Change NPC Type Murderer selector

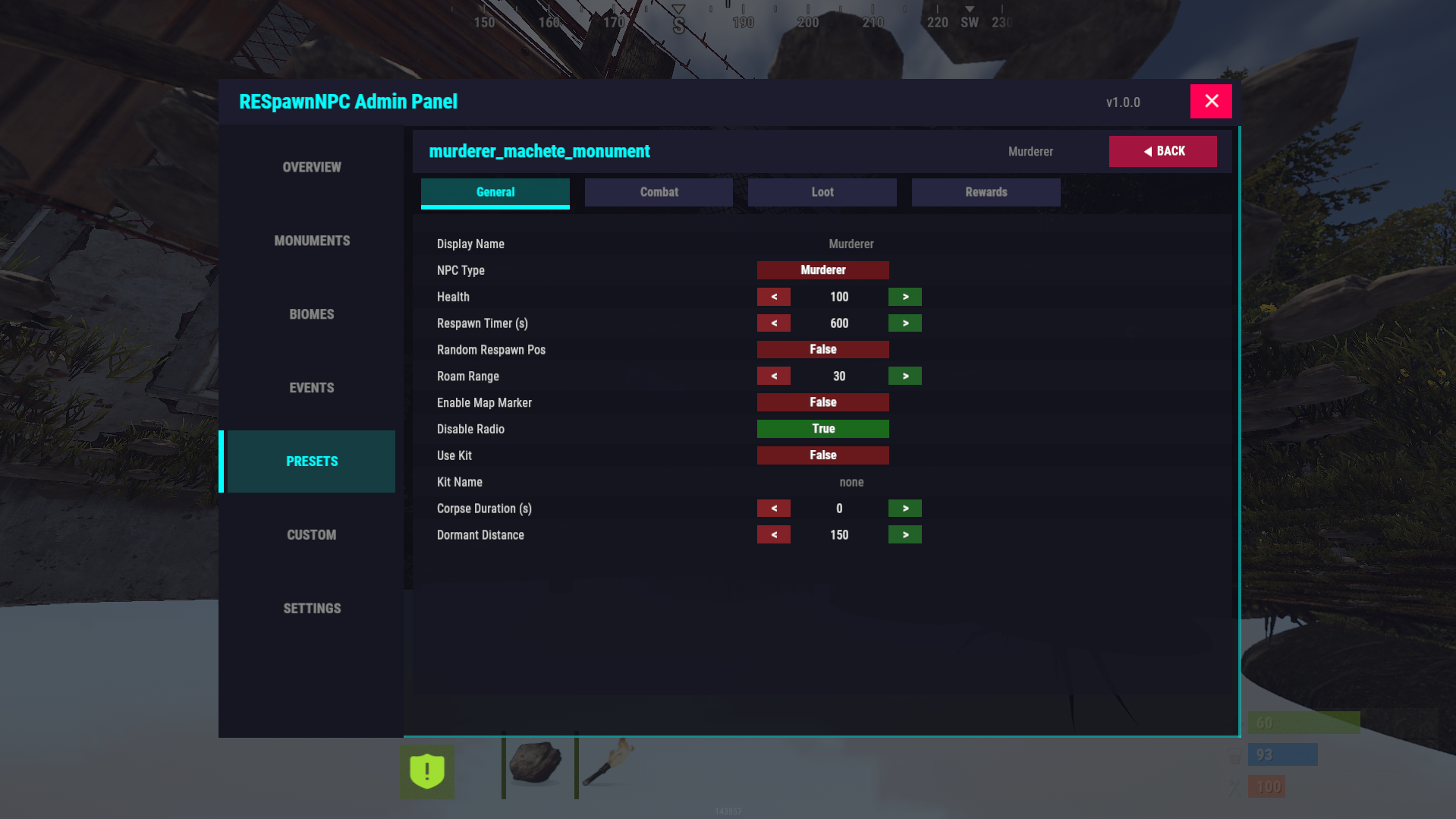(822, 270)
